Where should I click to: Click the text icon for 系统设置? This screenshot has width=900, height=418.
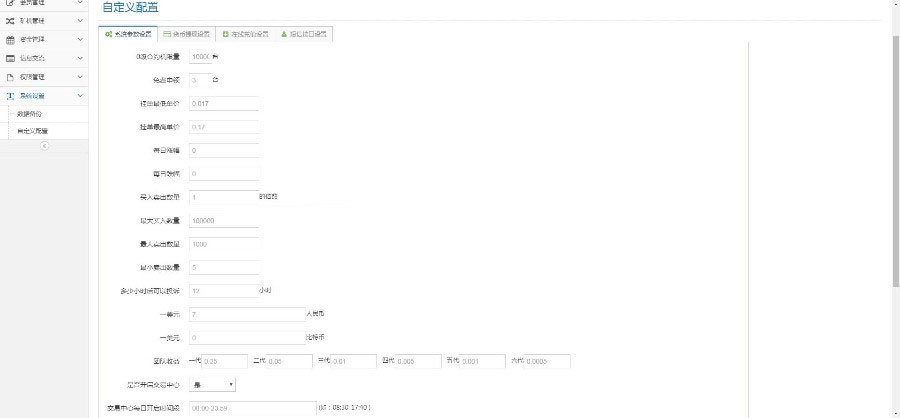(x=10, y=96)
